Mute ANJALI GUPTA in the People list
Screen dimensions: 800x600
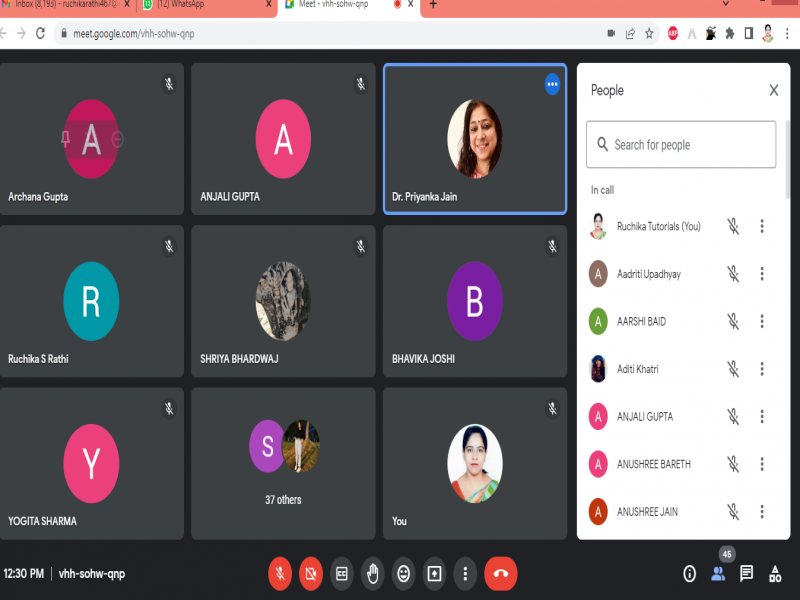[733, 417]
